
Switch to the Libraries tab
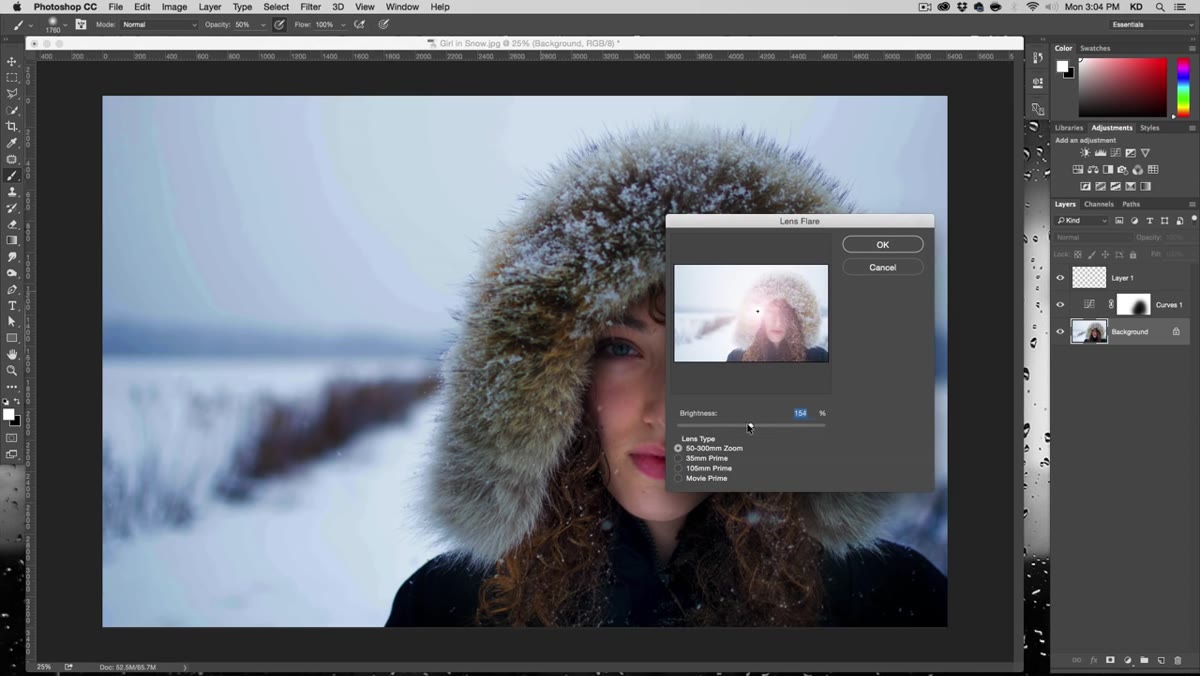(x=1069, y=128)
